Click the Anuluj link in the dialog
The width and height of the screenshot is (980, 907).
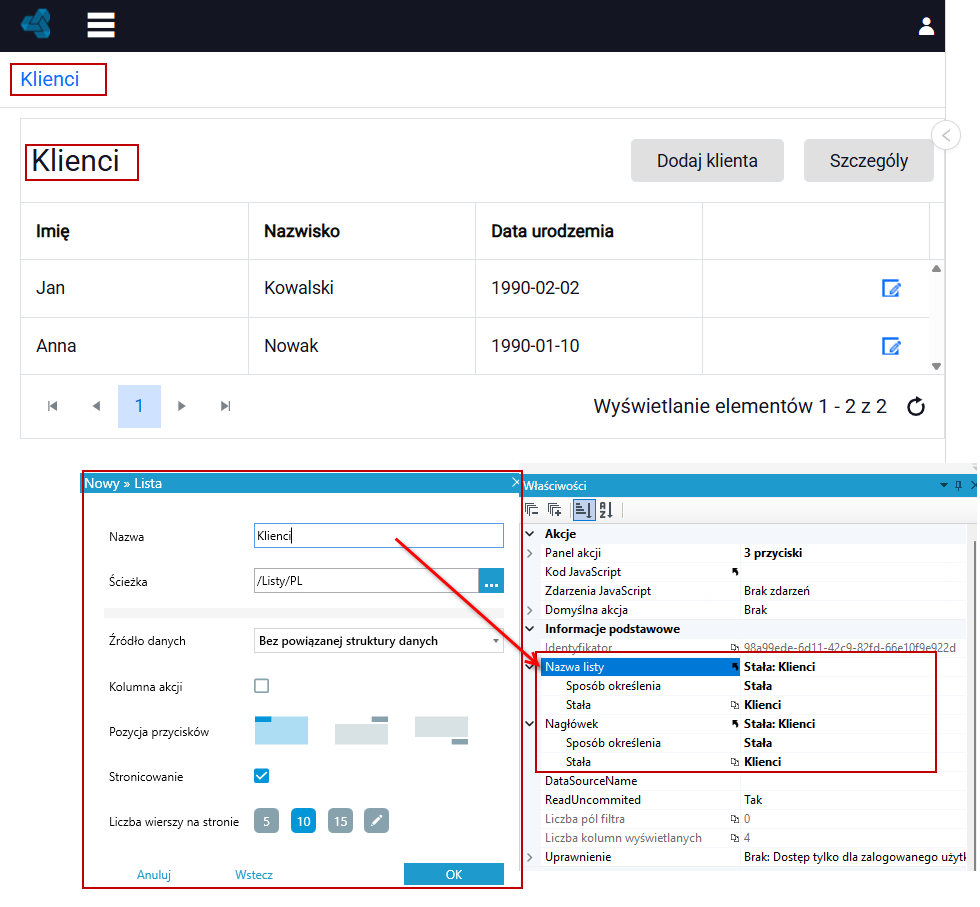154,874
